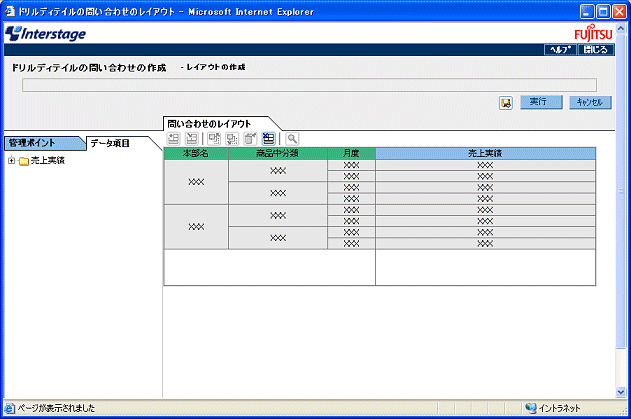The width and height of the screenshot is (631, 419).
Task: Click the save icon beside 実行 button
Action: [507, 103]
